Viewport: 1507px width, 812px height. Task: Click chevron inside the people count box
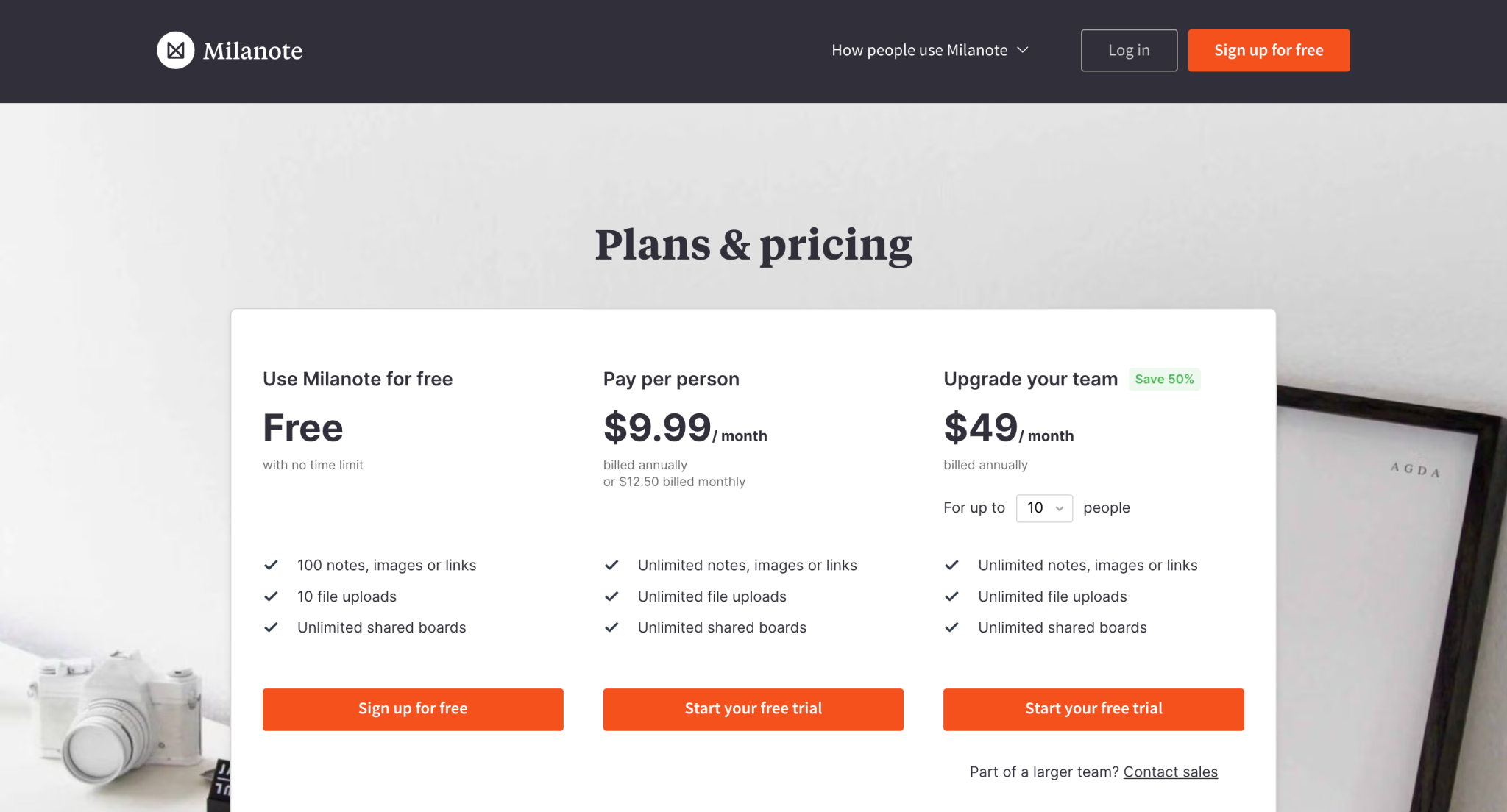click(x=1060, y=508)
